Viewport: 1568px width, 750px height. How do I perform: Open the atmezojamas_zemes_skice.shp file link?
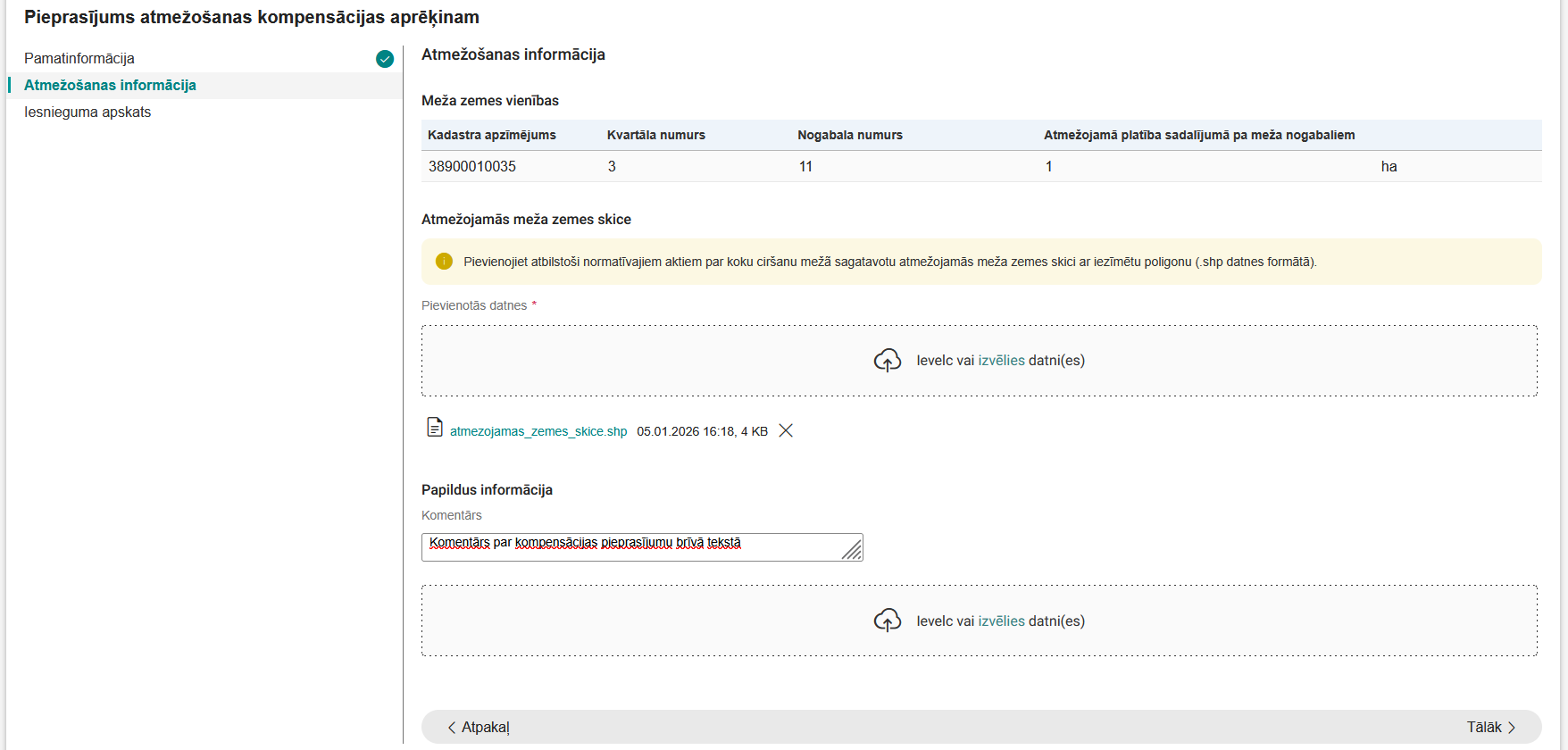(x=538, y=431)
